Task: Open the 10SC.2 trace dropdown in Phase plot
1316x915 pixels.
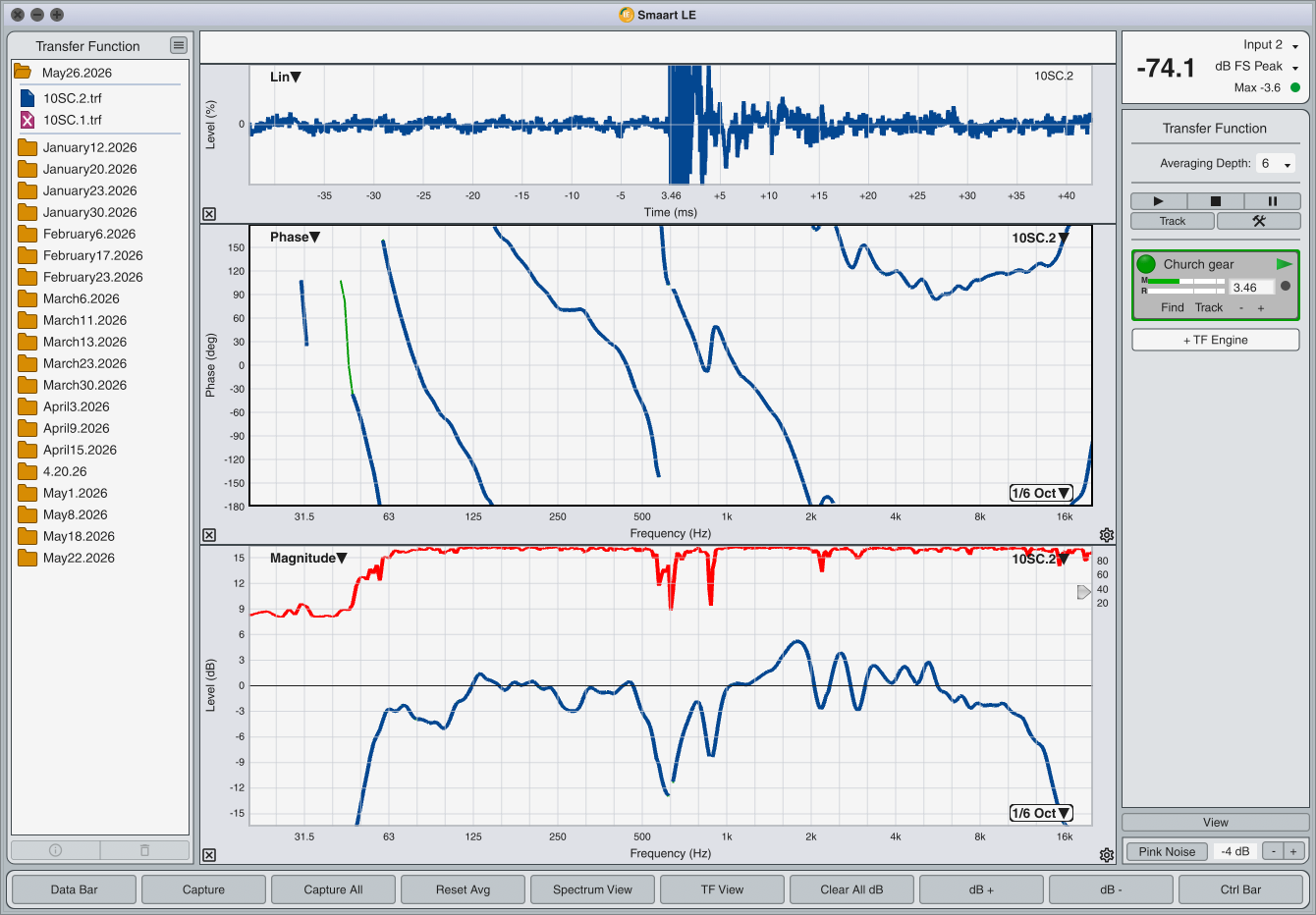Action: 1041,238
